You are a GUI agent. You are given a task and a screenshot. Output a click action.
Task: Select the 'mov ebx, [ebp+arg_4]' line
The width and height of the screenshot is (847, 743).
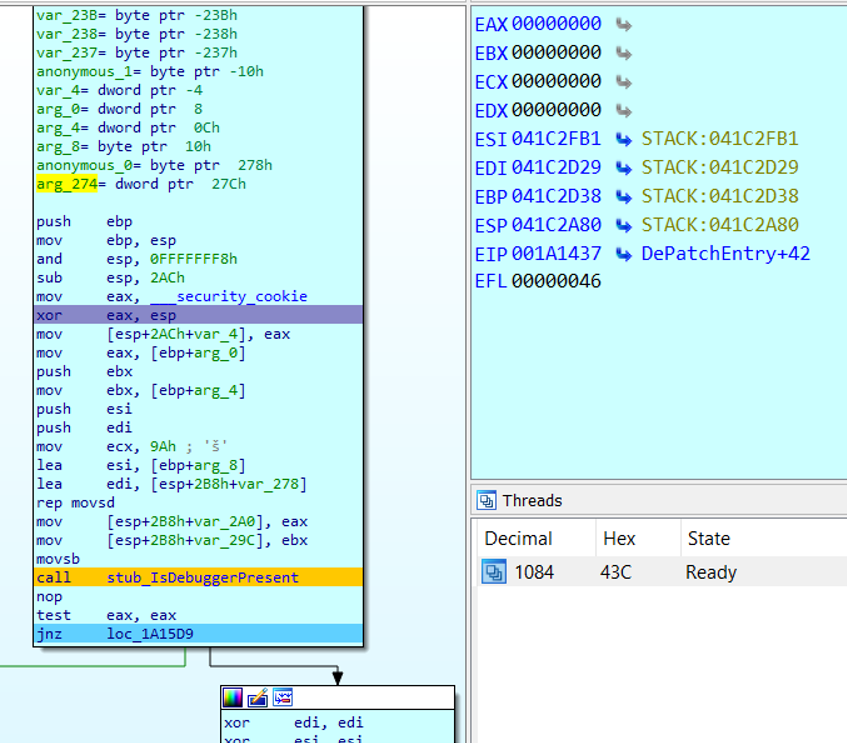coord(141,390)
